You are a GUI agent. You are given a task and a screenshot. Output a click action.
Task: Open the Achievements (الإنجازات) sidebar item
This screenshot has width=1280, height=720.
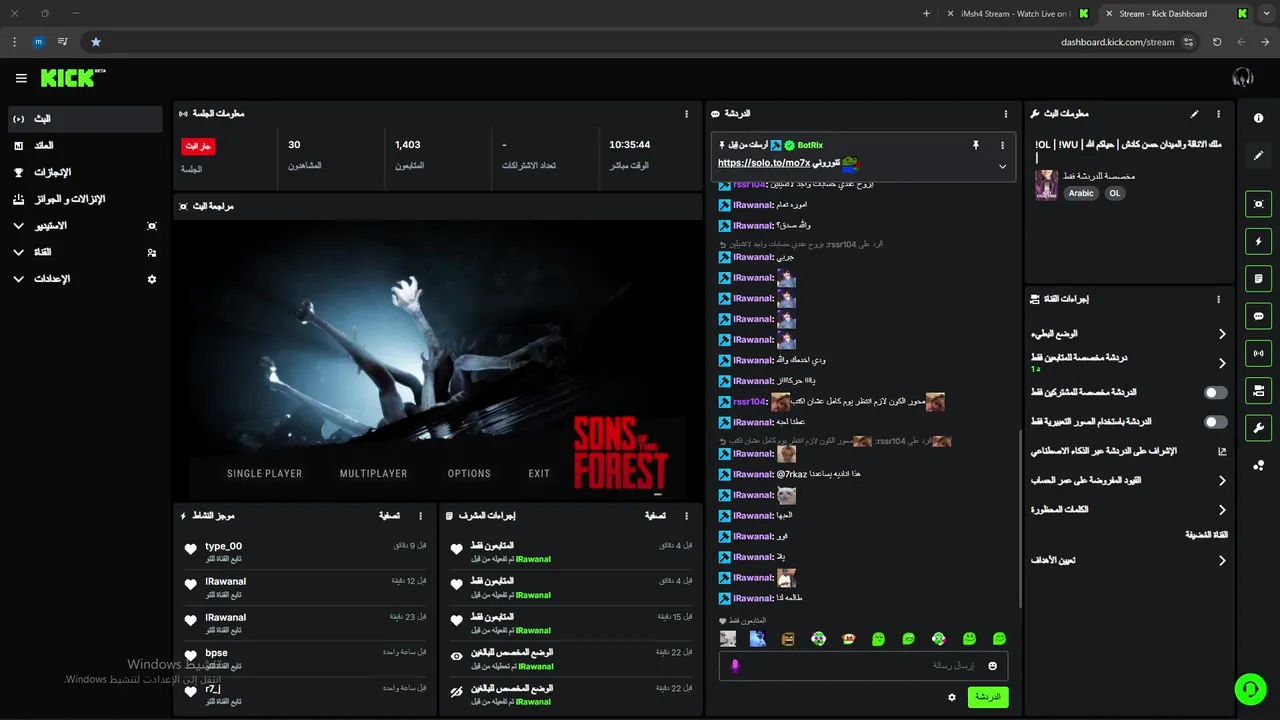(85, 172)
